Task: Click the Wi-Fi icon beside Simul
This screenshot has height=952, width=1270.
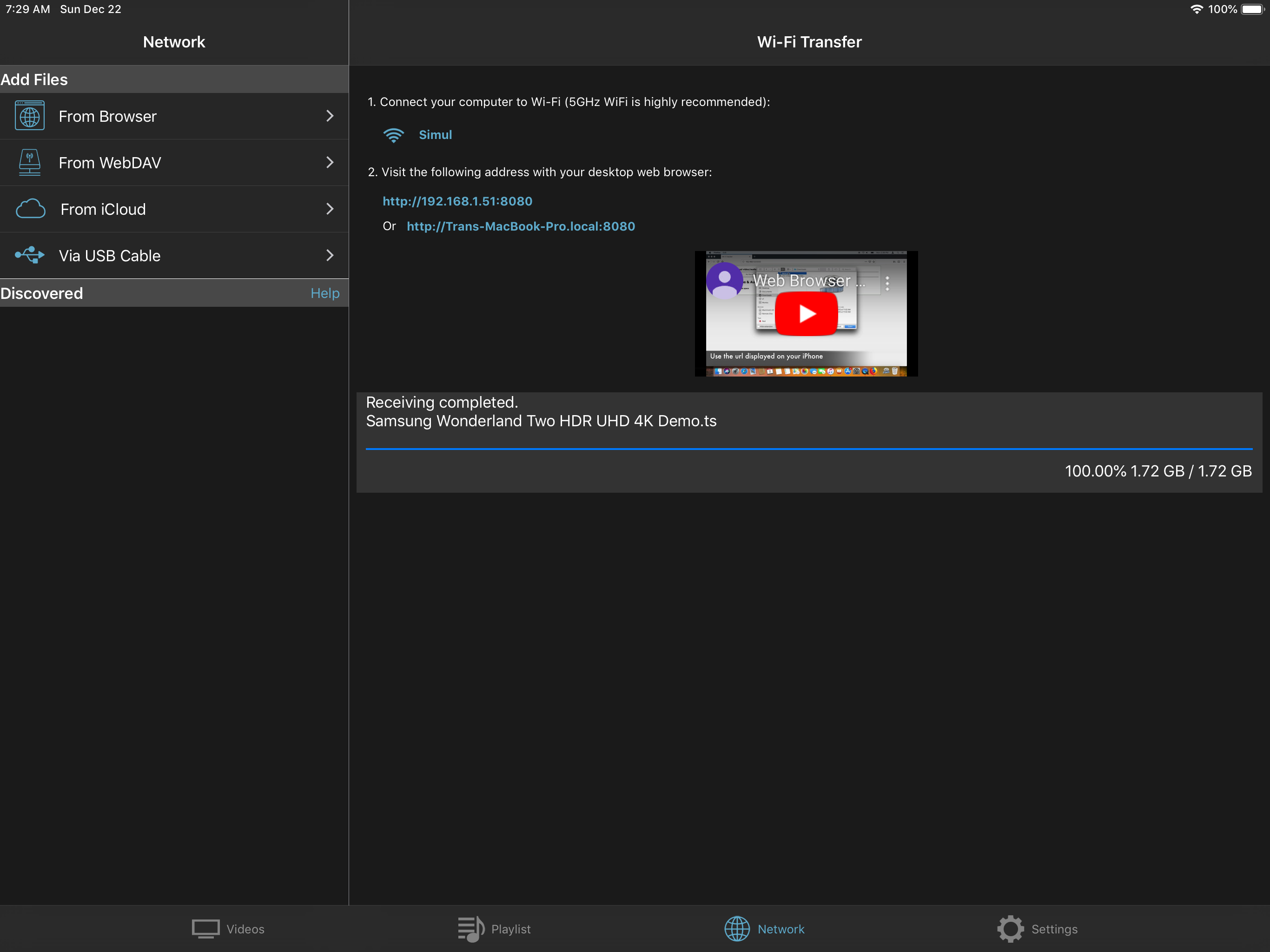Action: click(393, 135)
